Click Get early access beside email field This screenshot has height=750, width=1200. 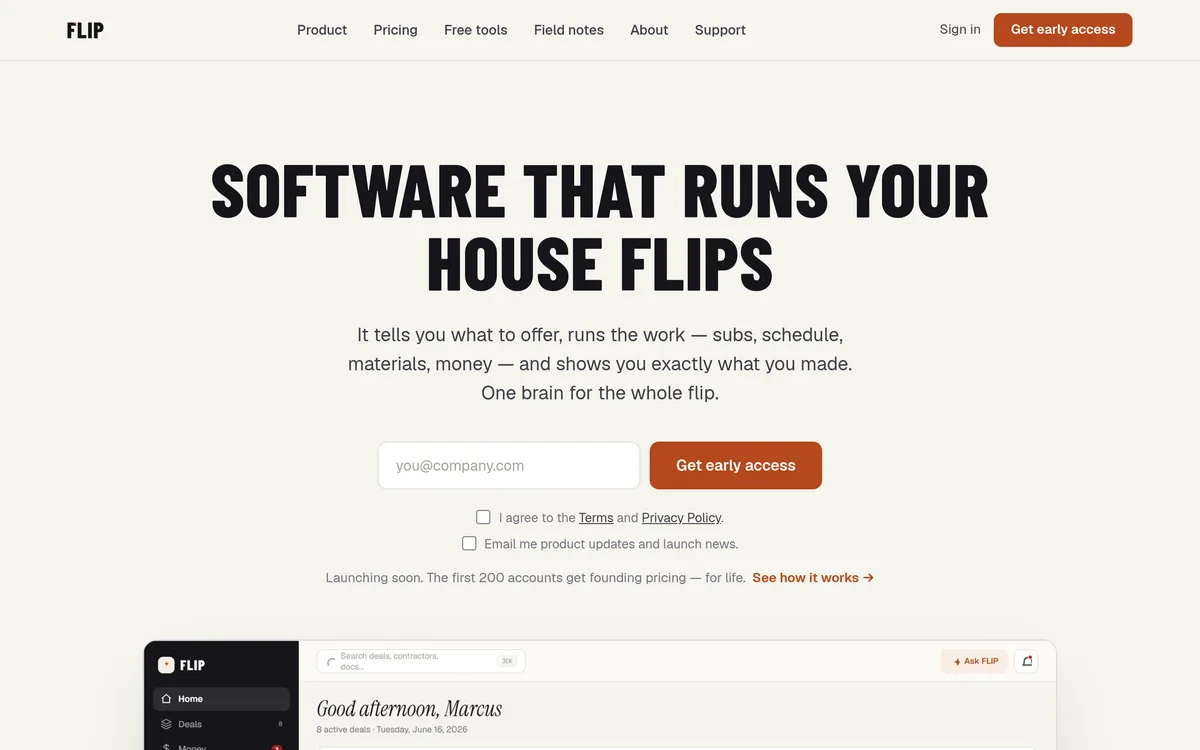736,465
